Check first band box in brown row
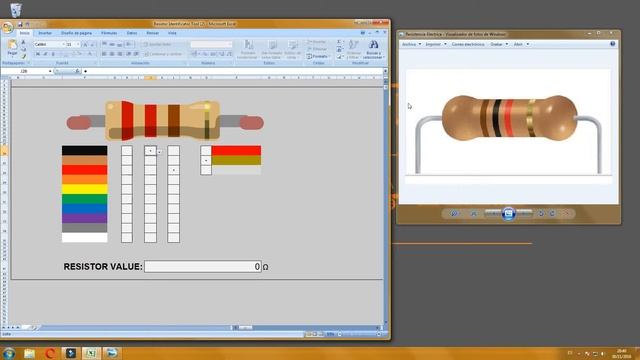 pos(127,160)
